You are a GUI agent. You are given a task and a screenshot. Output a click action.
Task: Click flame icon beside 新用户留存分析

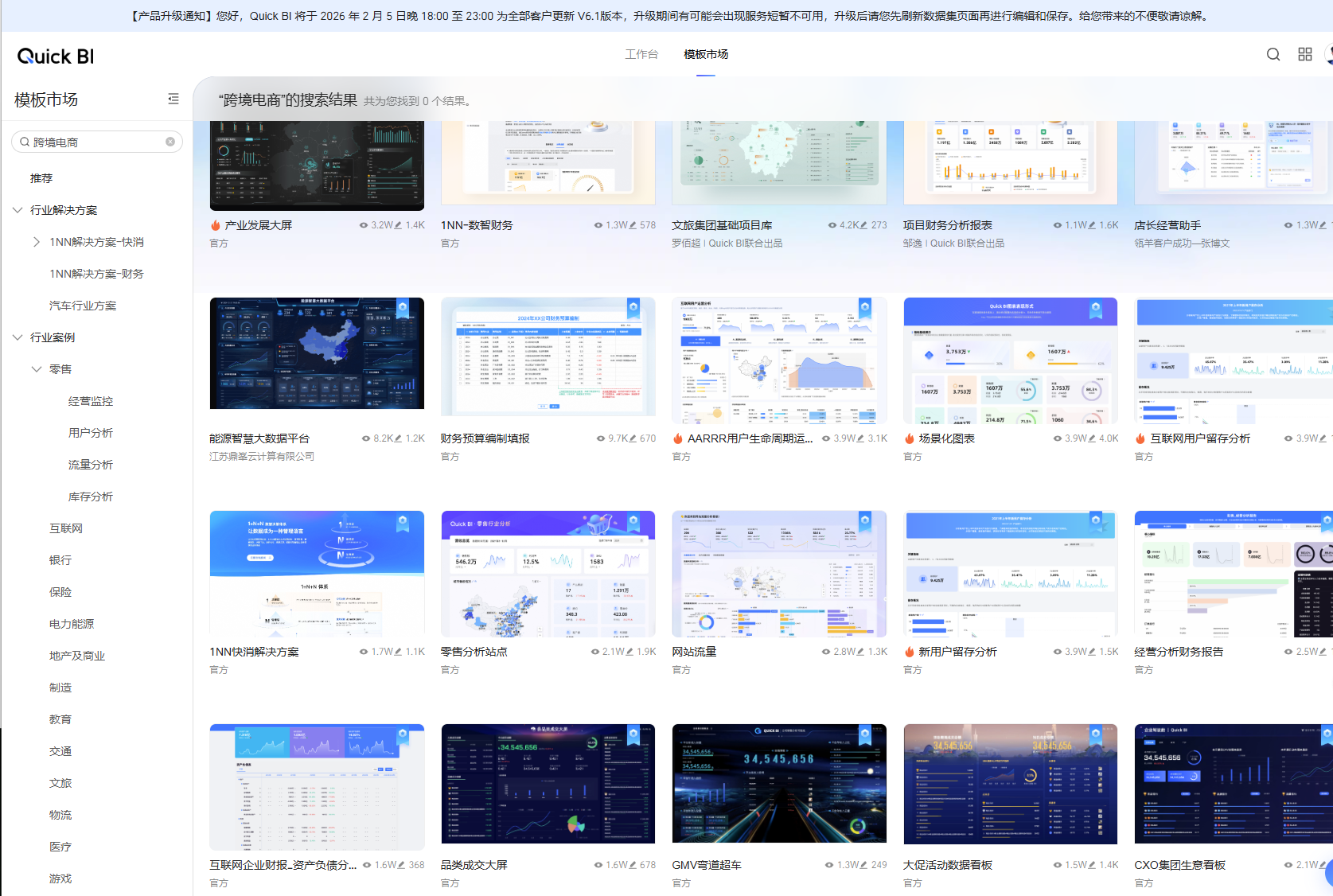pos(910,652)
